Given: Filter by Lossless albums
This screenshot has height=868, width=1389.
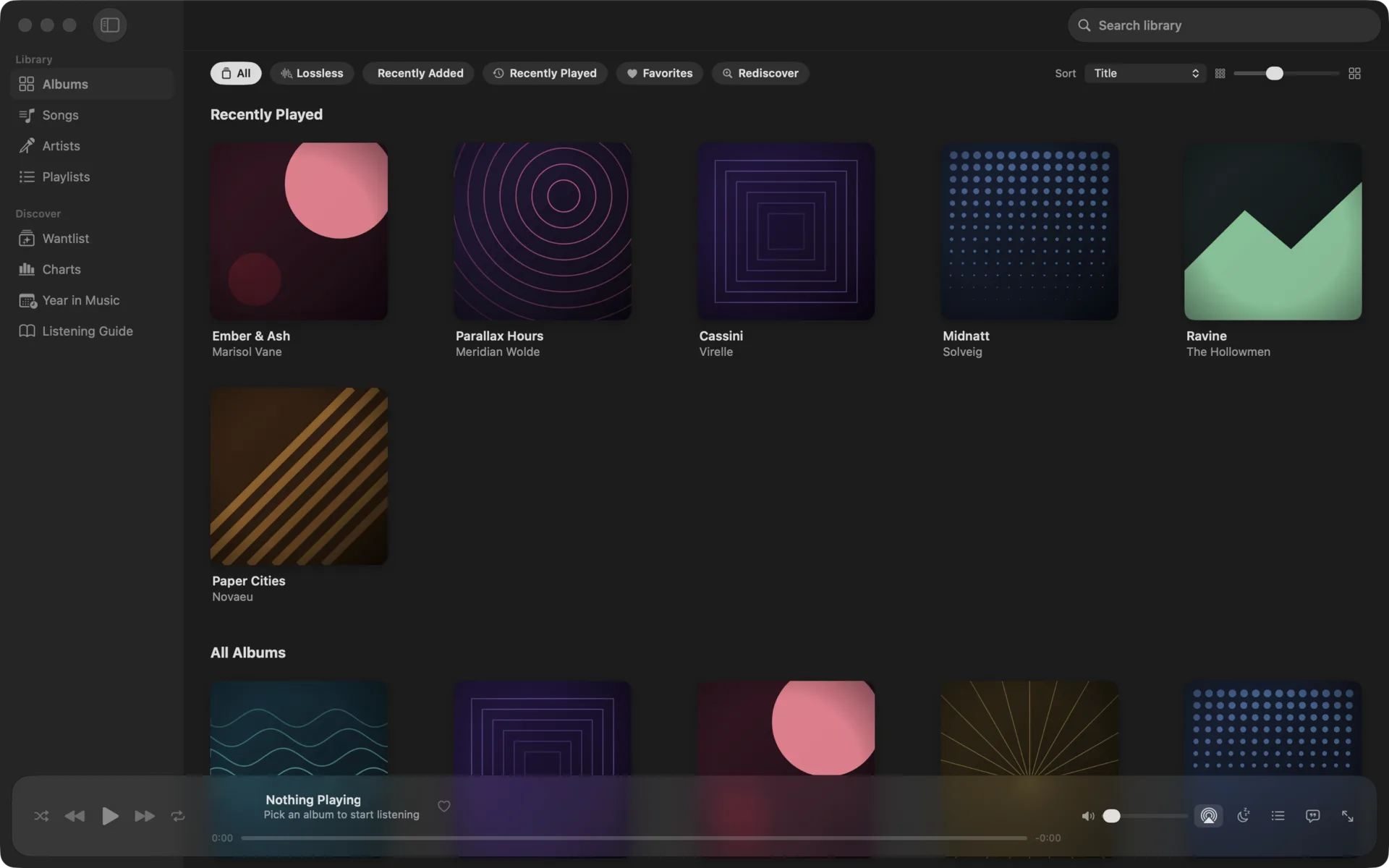Looking at the screenshot, I should coord(312,73).
